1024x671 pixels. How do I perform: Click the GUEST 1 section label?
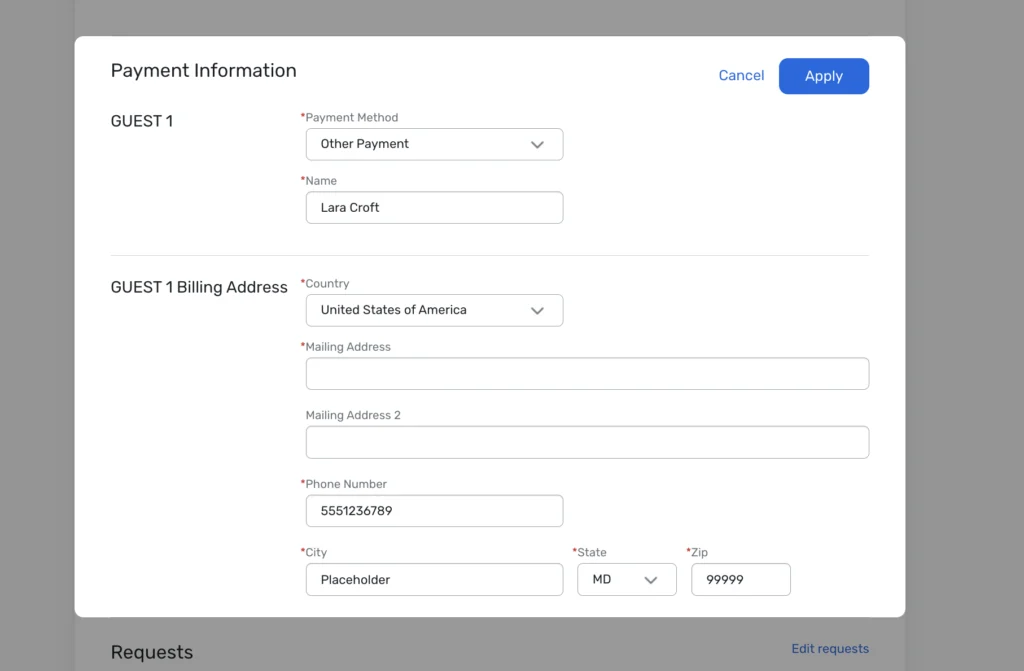pyautogui.click(x=141, y=121)
